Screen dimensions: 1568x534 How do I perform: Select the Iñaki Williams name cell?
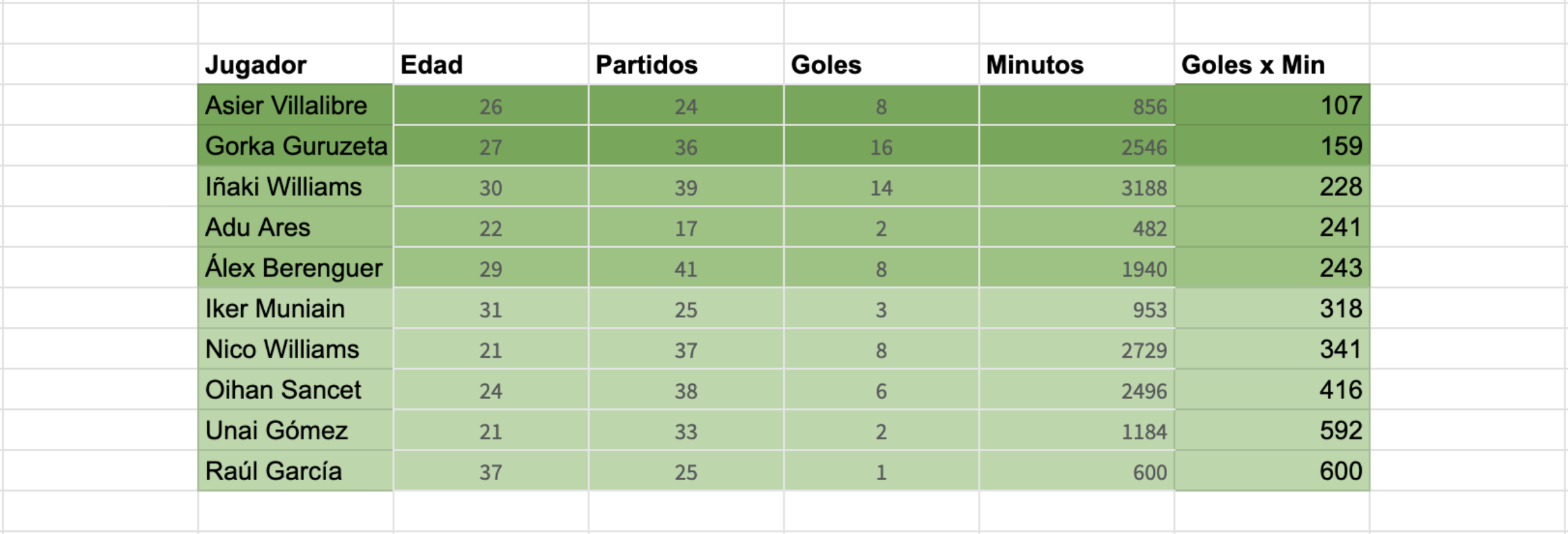coord(295,187)
